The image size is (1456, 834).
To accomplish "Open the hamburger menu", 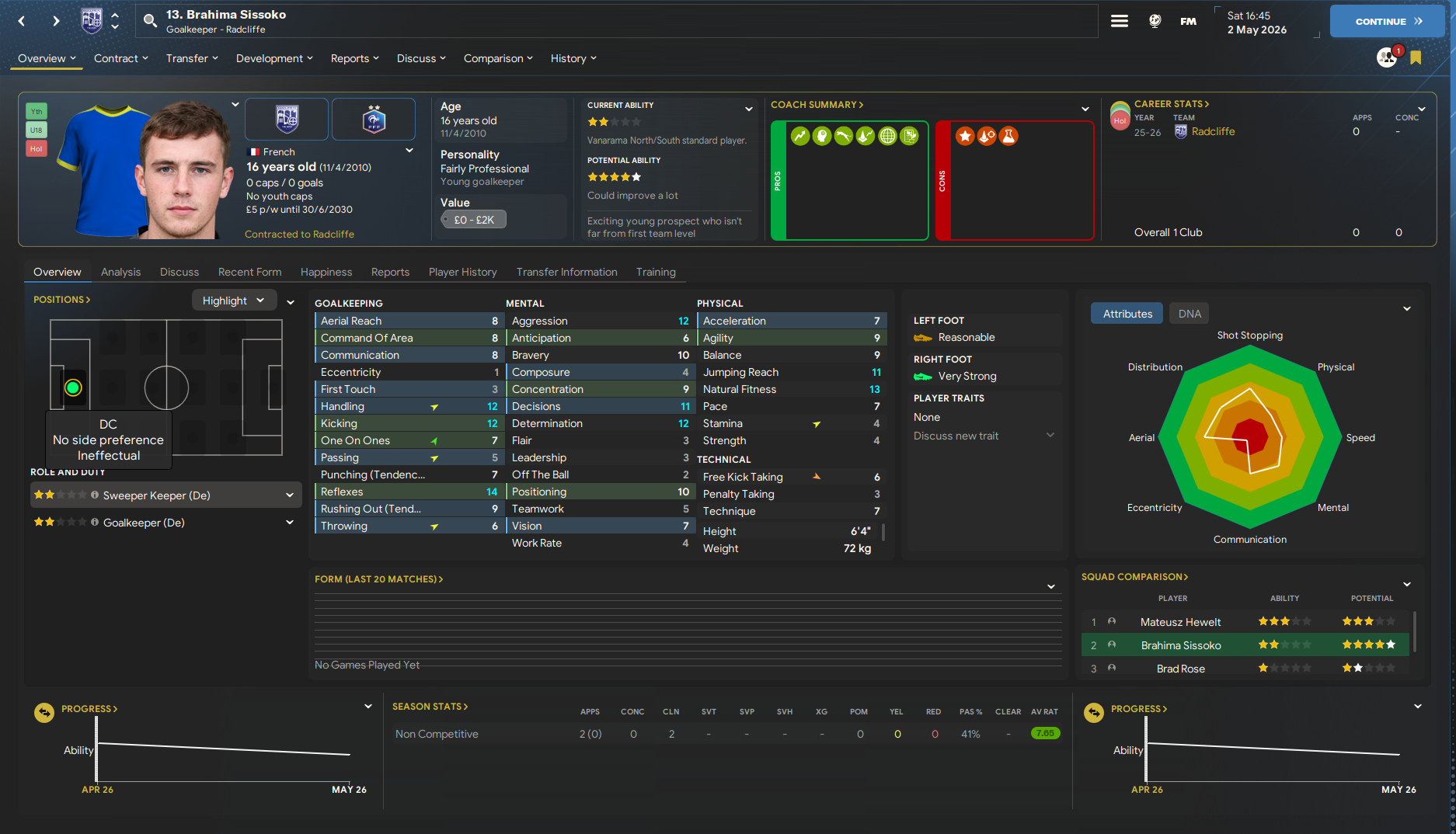I will pos(1120,21).
